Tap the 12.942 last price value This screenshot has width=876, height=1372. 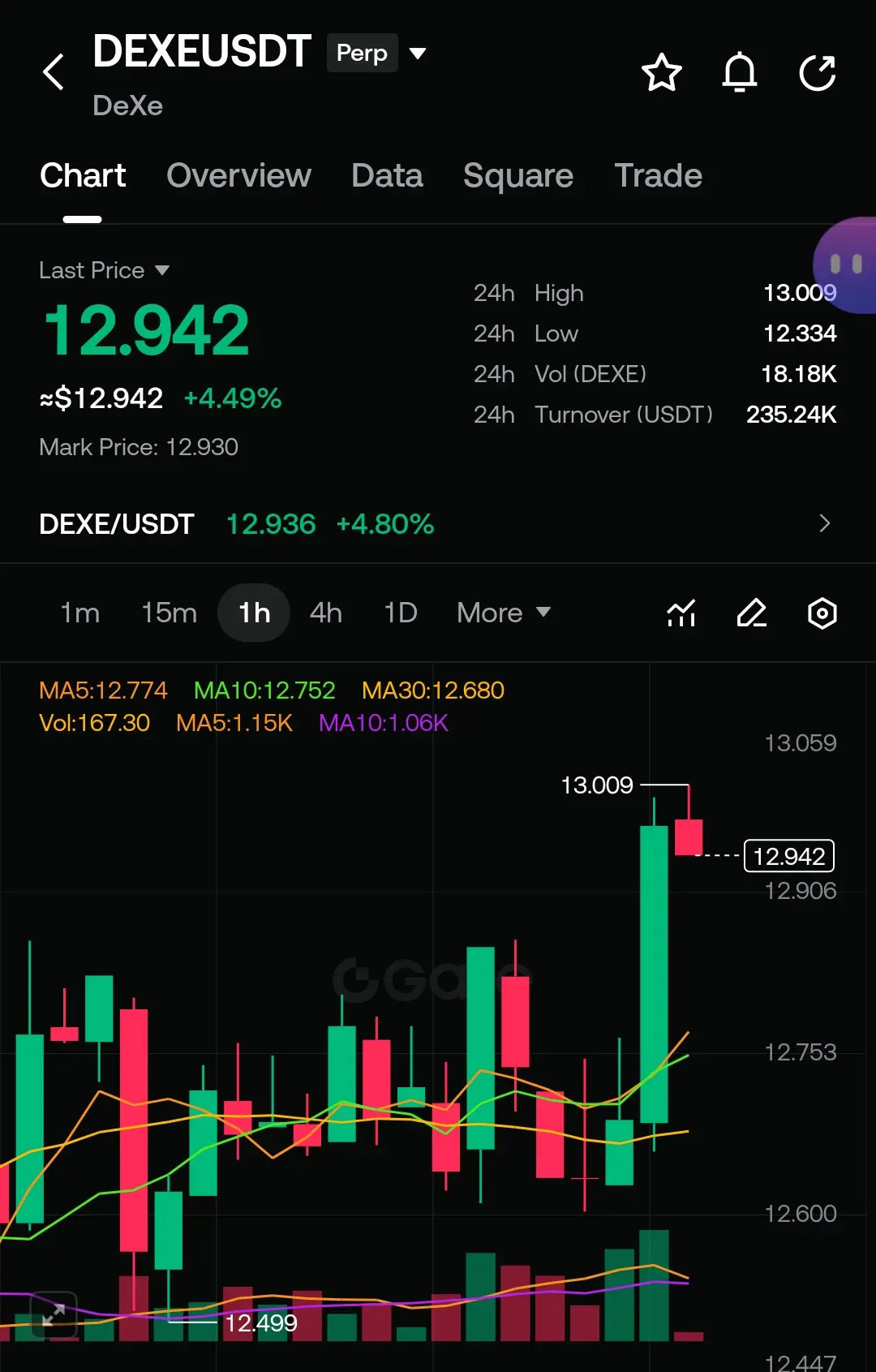coord(146,331)
